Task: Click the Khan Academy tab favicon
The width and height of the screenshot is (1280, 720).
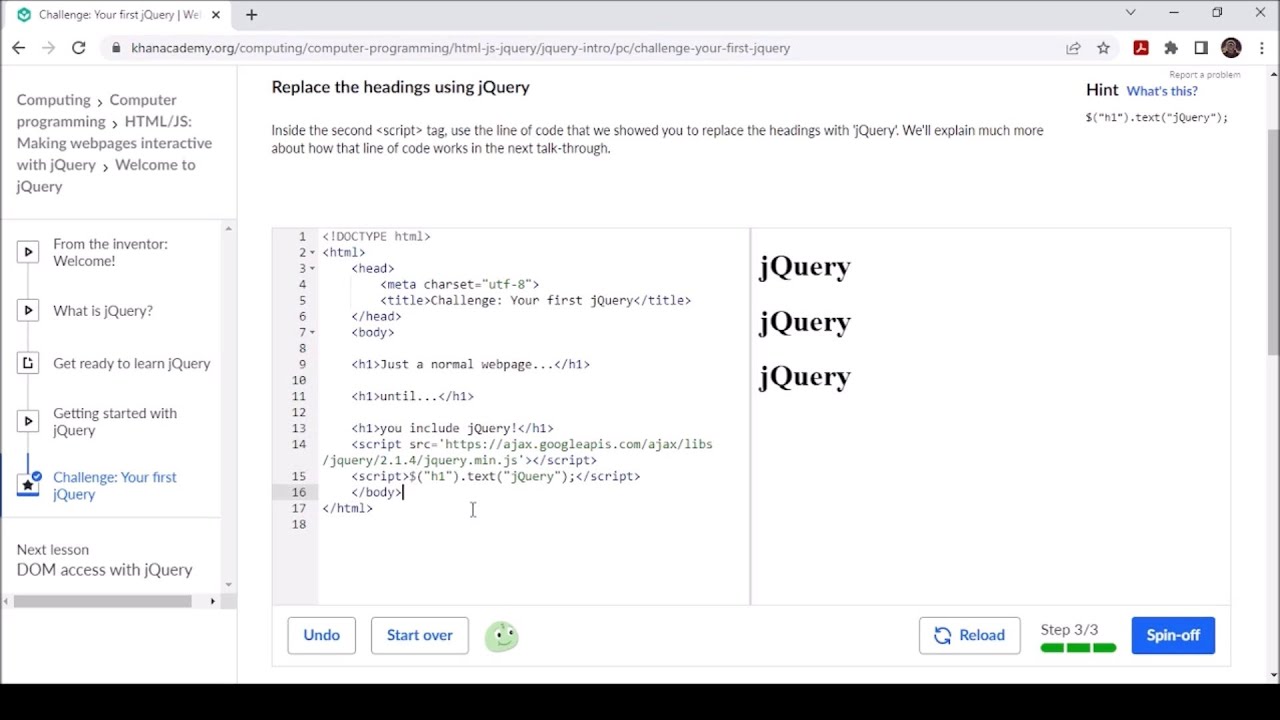Action: 24,15
